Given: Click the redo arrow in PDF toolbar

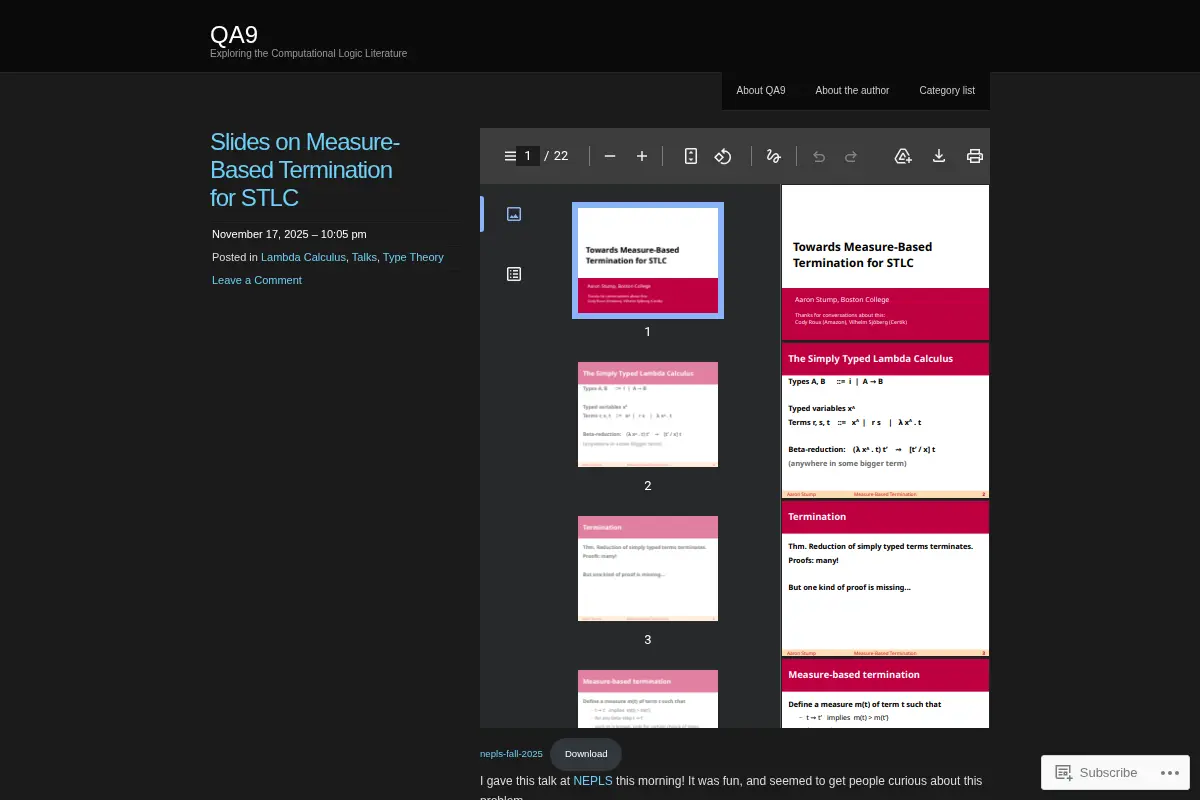Looking at the screenshot, I should point(851,156).
